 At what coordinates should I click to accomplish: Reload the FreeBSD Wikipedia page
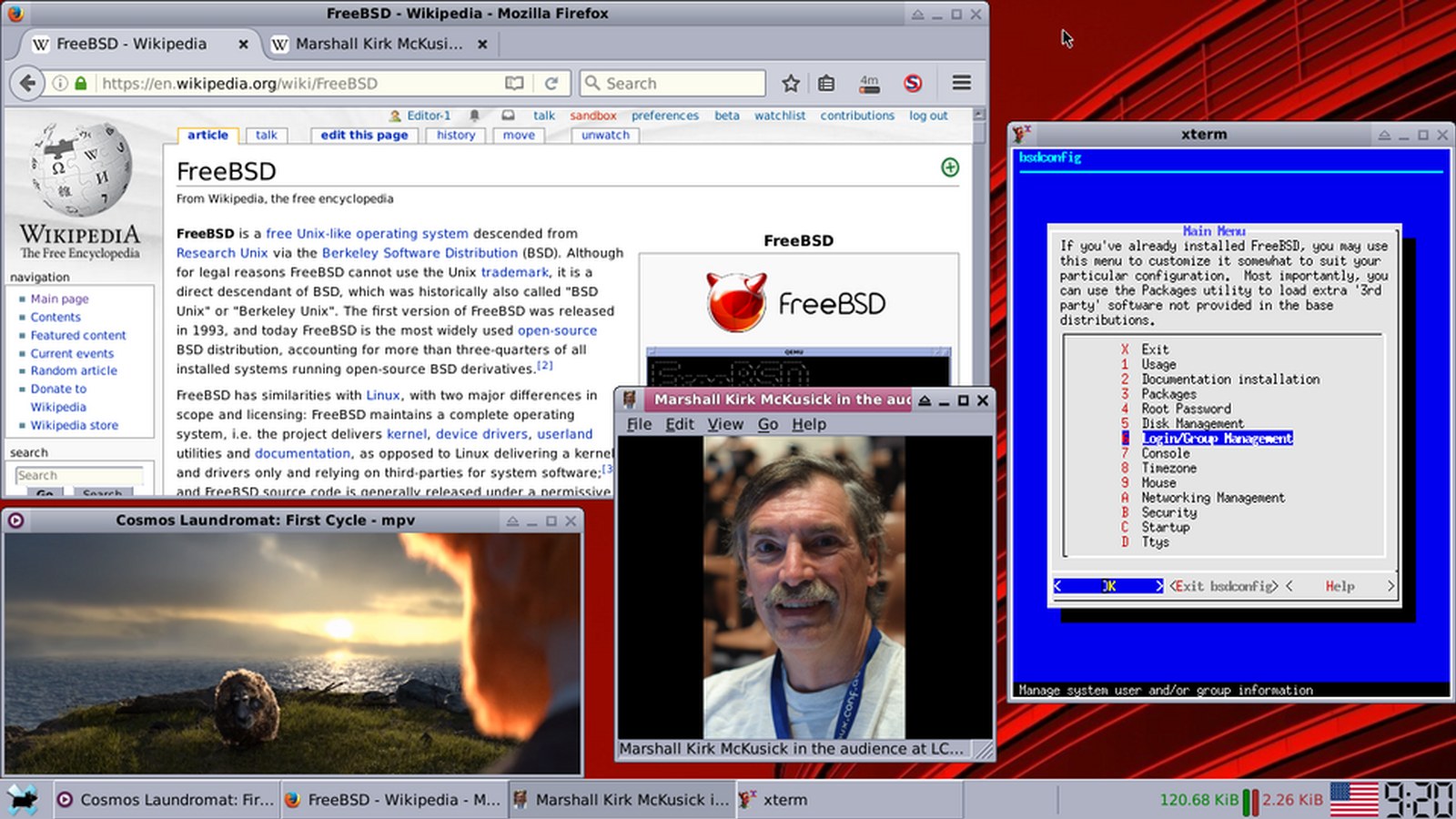551,83
